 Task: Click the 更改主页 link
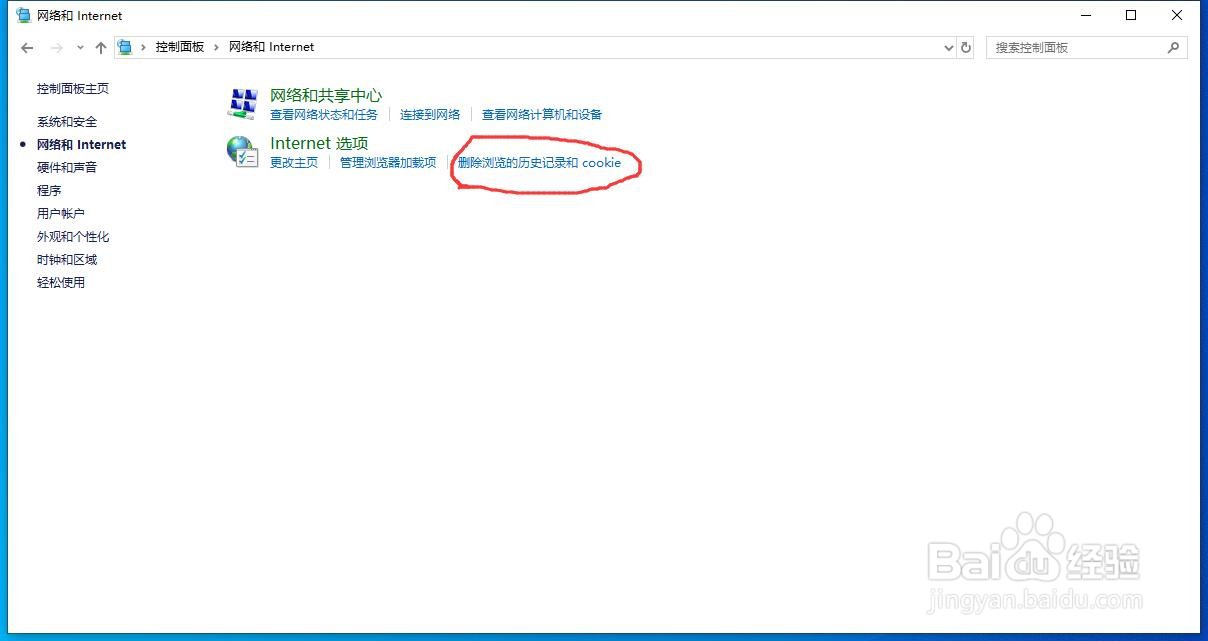coord(294,163)
